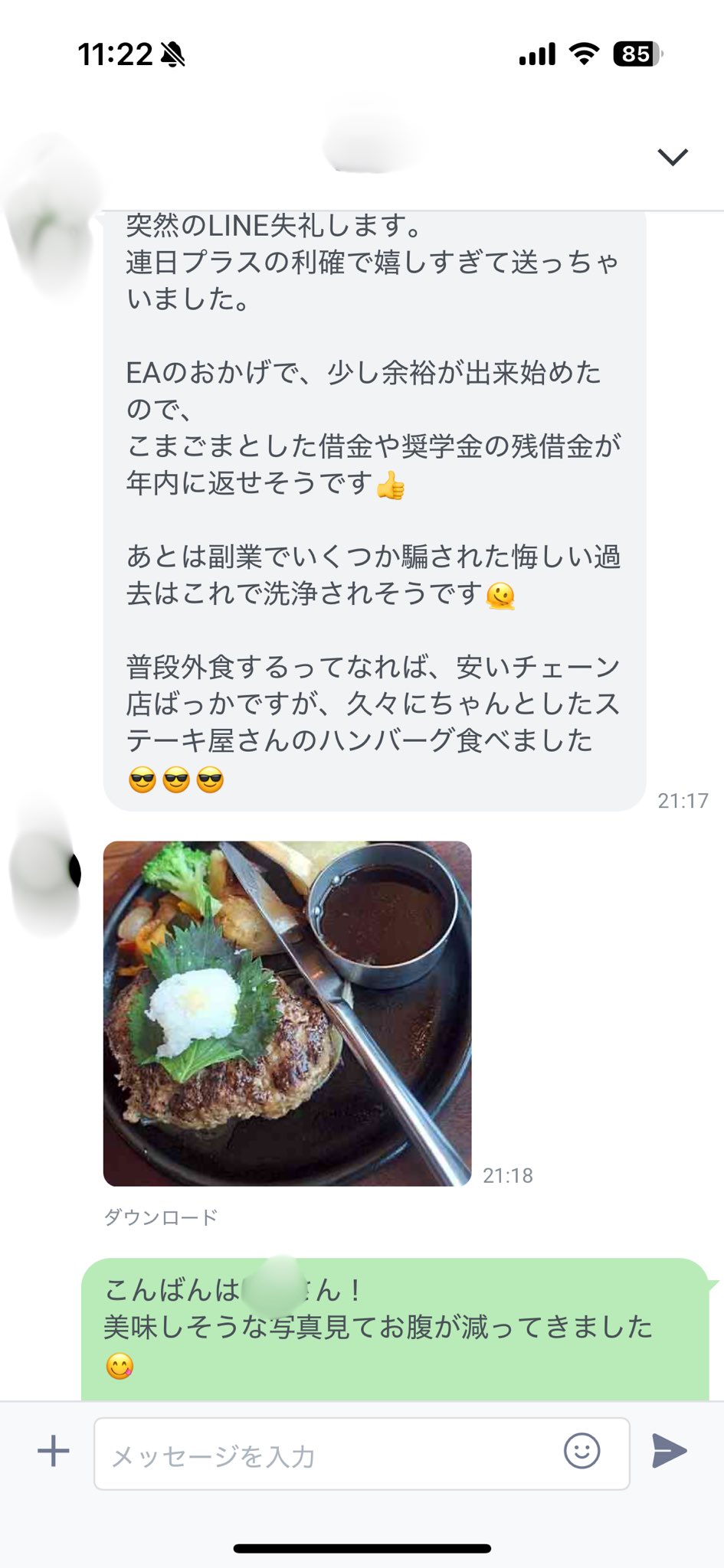The width and height of the screenshot is (724, 1568).
Task: Tap the Wi-Fi status icon
Action: (x=584, y=54)
